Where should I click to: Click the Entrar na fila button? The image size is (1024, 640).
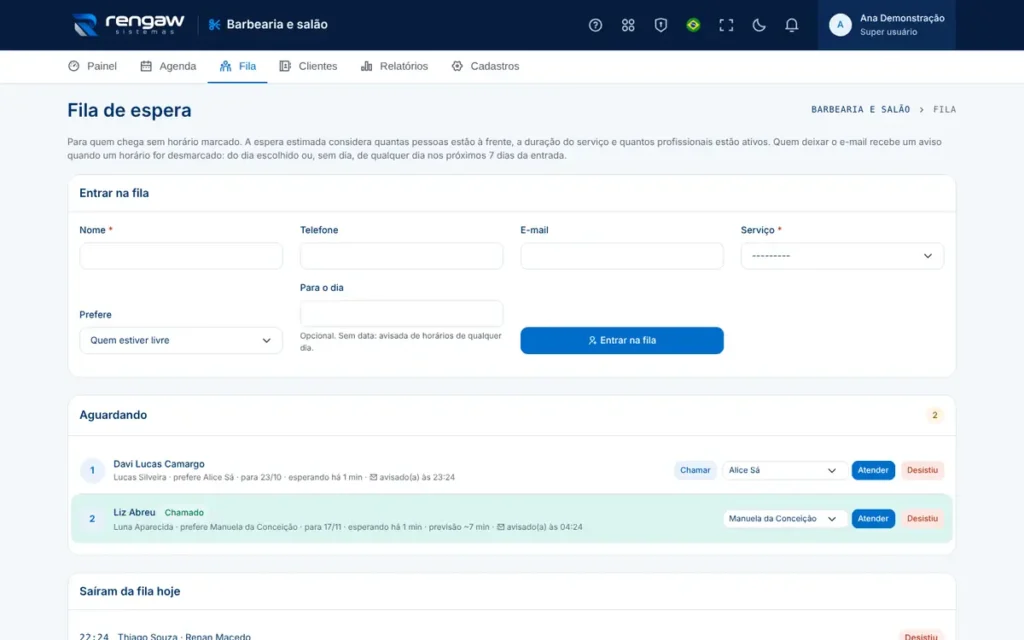tap(622, 340)
